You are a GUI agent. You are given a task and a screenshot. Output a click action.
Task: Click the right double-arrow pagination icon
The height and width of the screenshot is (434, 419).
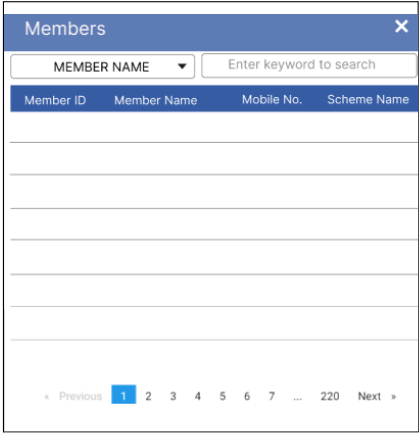click(x=394, y=397)
